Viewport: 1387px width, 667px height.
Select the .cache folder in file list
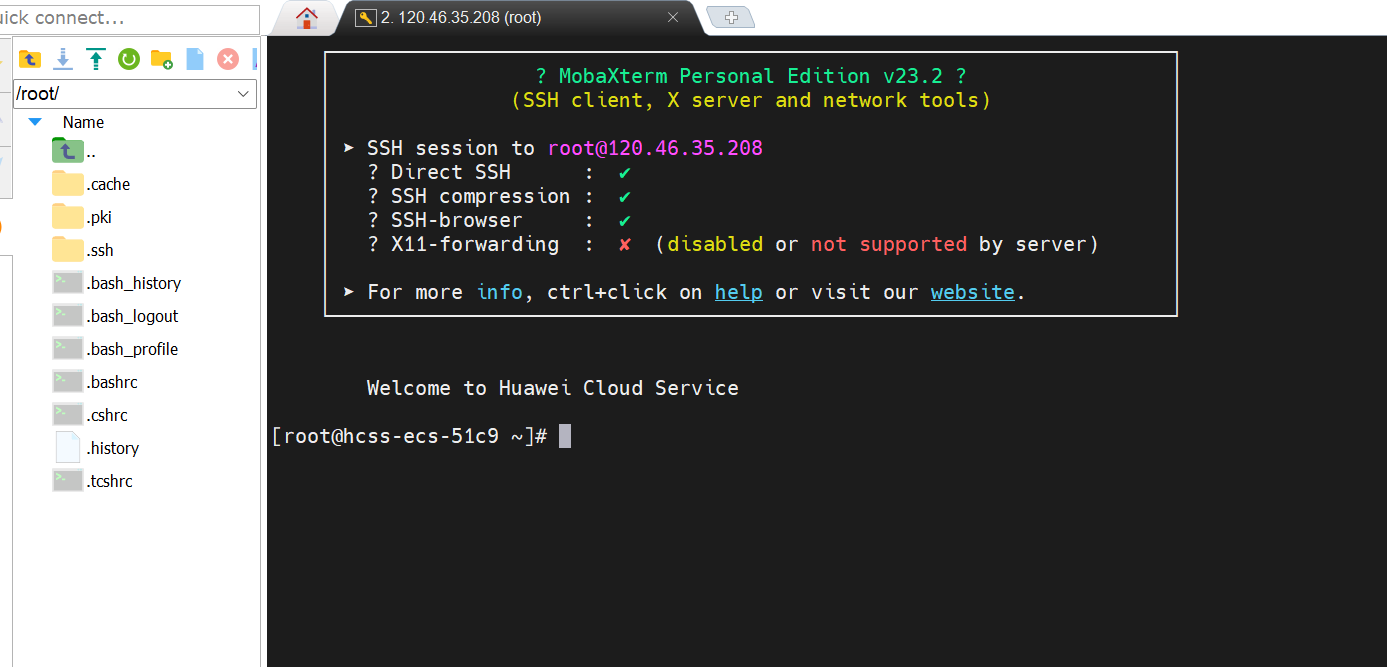coord(107,184)
